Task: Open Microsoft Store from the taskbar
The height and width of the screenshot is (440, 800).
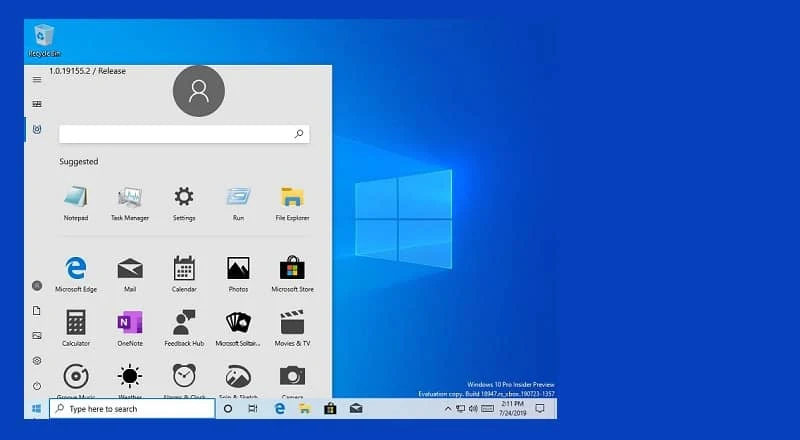Action: coord(330,408)
